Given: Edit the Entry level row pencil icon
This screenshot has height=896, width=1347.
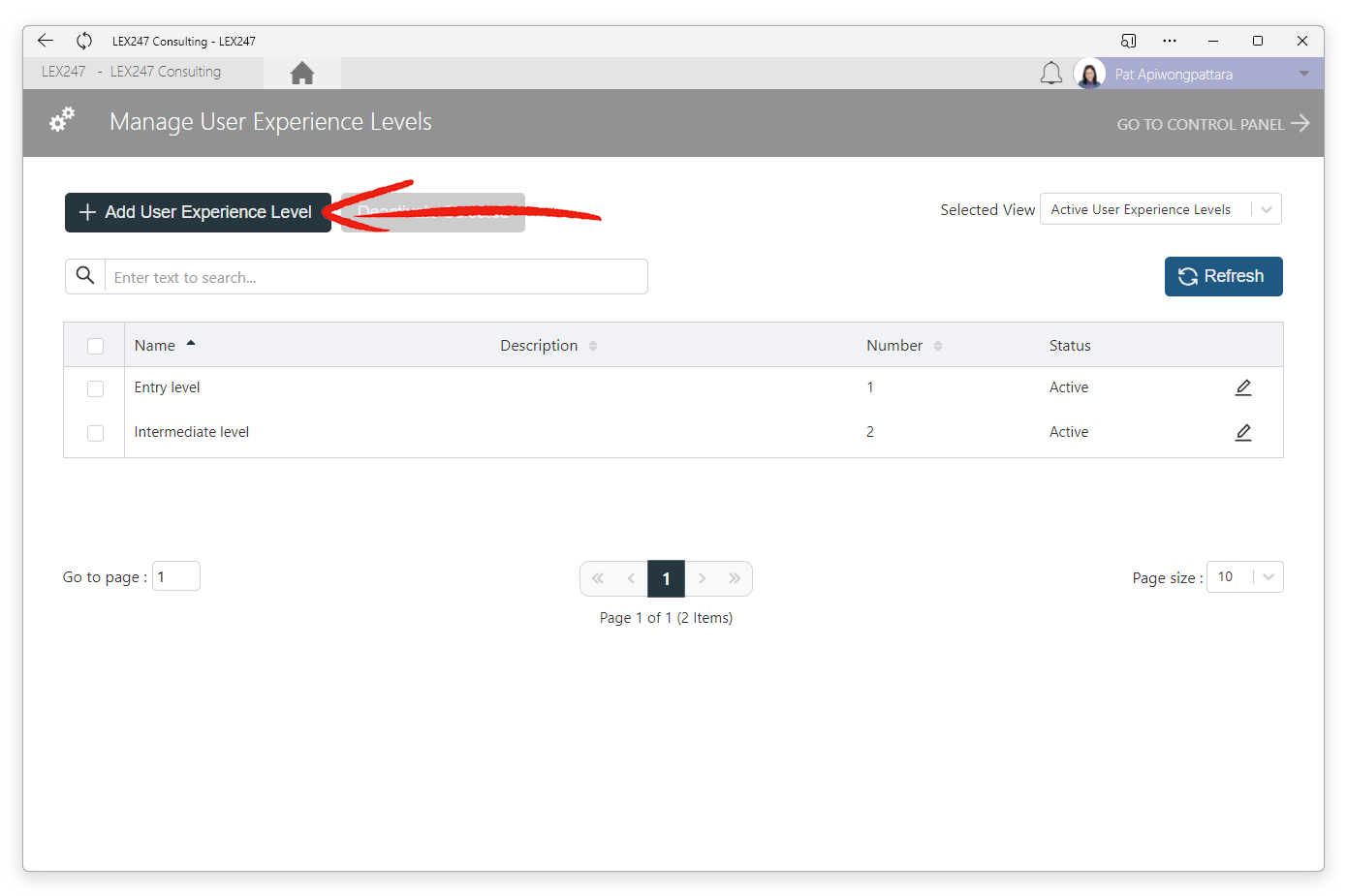Looking at the screenshot, I should pos(1243,387).
